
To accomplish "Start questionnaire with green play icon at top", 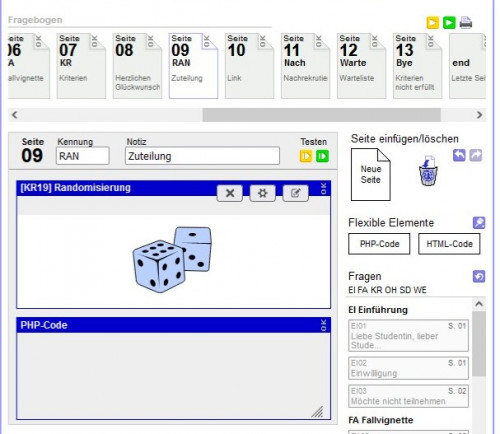I will pos(449,23).
